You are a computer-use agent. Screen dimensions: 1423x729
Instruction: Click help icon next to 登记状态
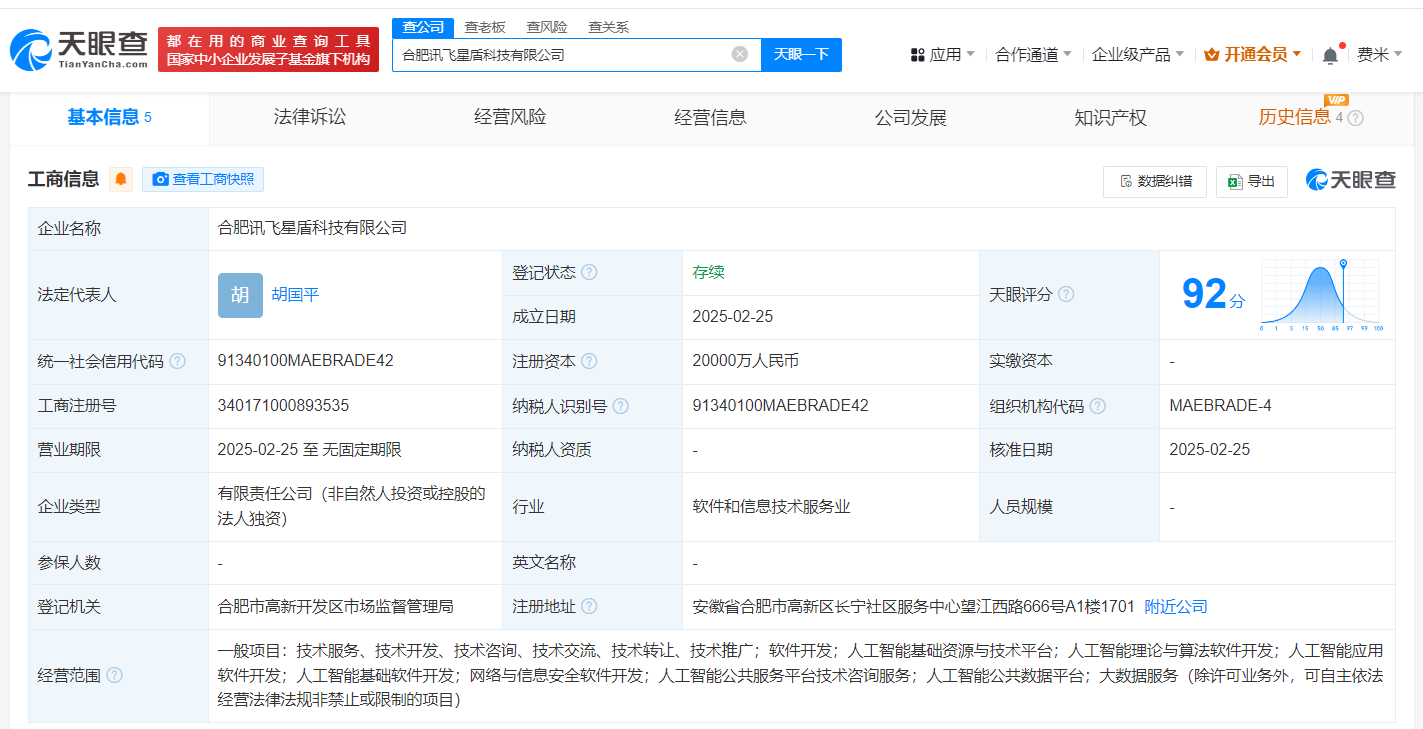[x=589, y=273]
